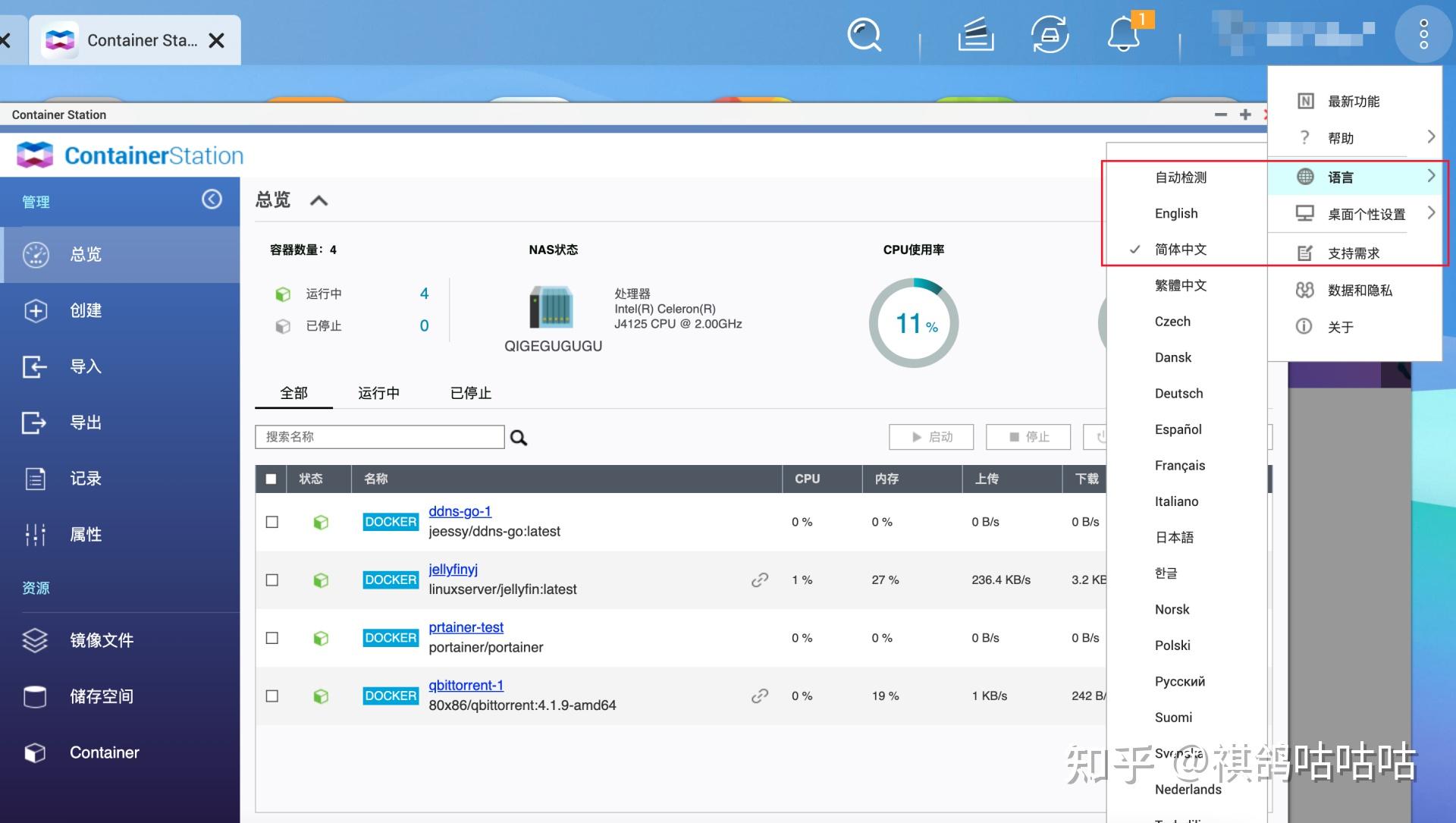This screenshot has height=823, width=1456.
Task: Click the 停止 stop button
Action: pyautogui.click(x=1028, y=437)
